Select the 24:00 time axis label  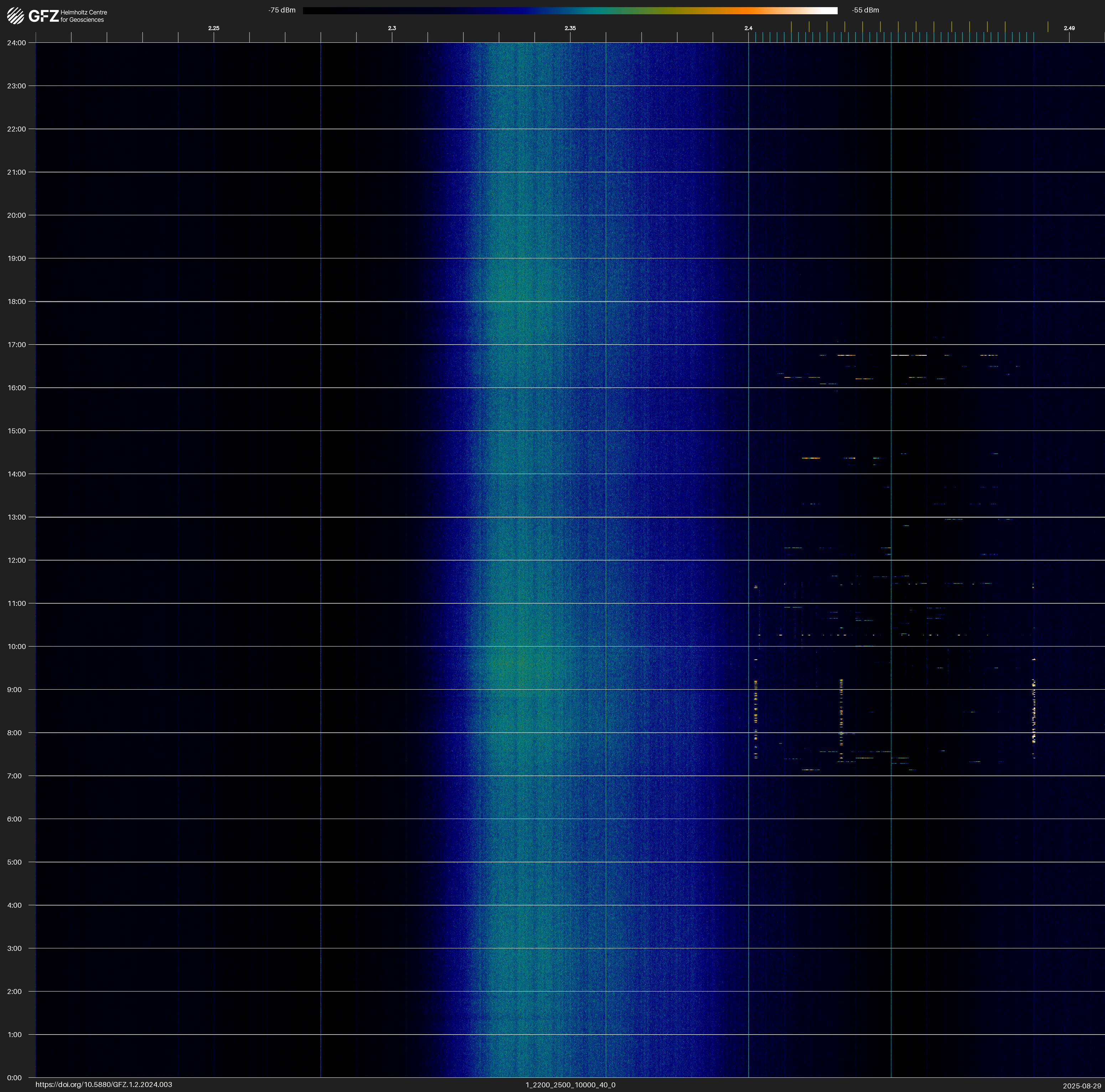click(17, 43)
